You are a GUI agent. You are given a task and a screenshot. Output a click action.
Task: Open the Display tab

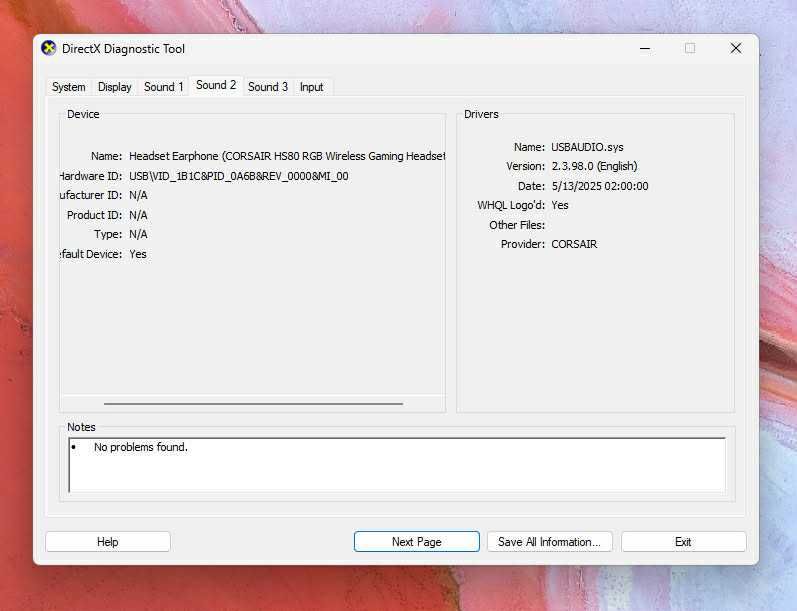point(114,87)
